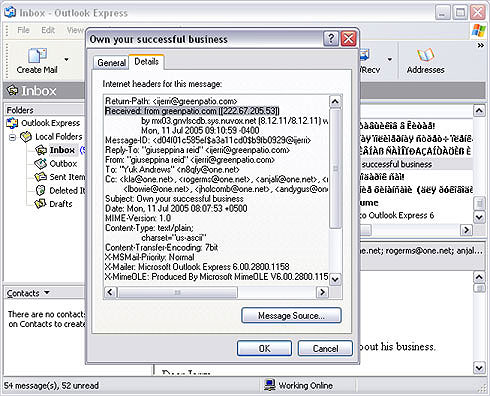Collapse the Local Folders tree node
The width and height of the screenshot is (490, 396).
[x=12, y=137]
